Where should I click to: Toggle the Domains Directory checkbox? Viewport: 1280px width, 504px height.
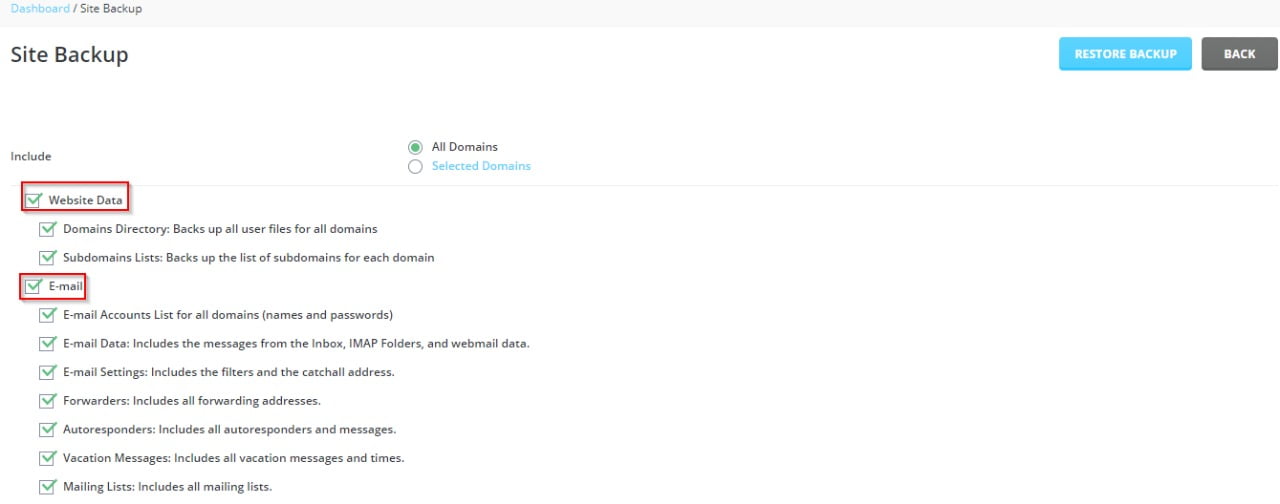point(47,229)
